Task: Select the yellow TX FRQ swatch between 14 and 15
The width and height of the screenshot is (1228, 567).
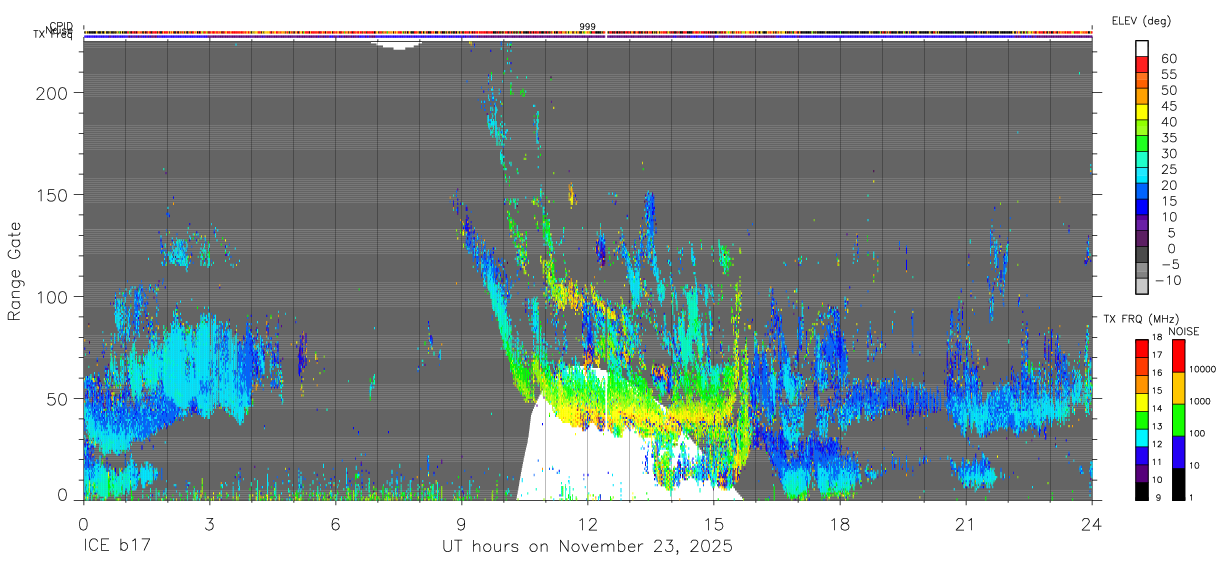Action: coord(1142,402)
